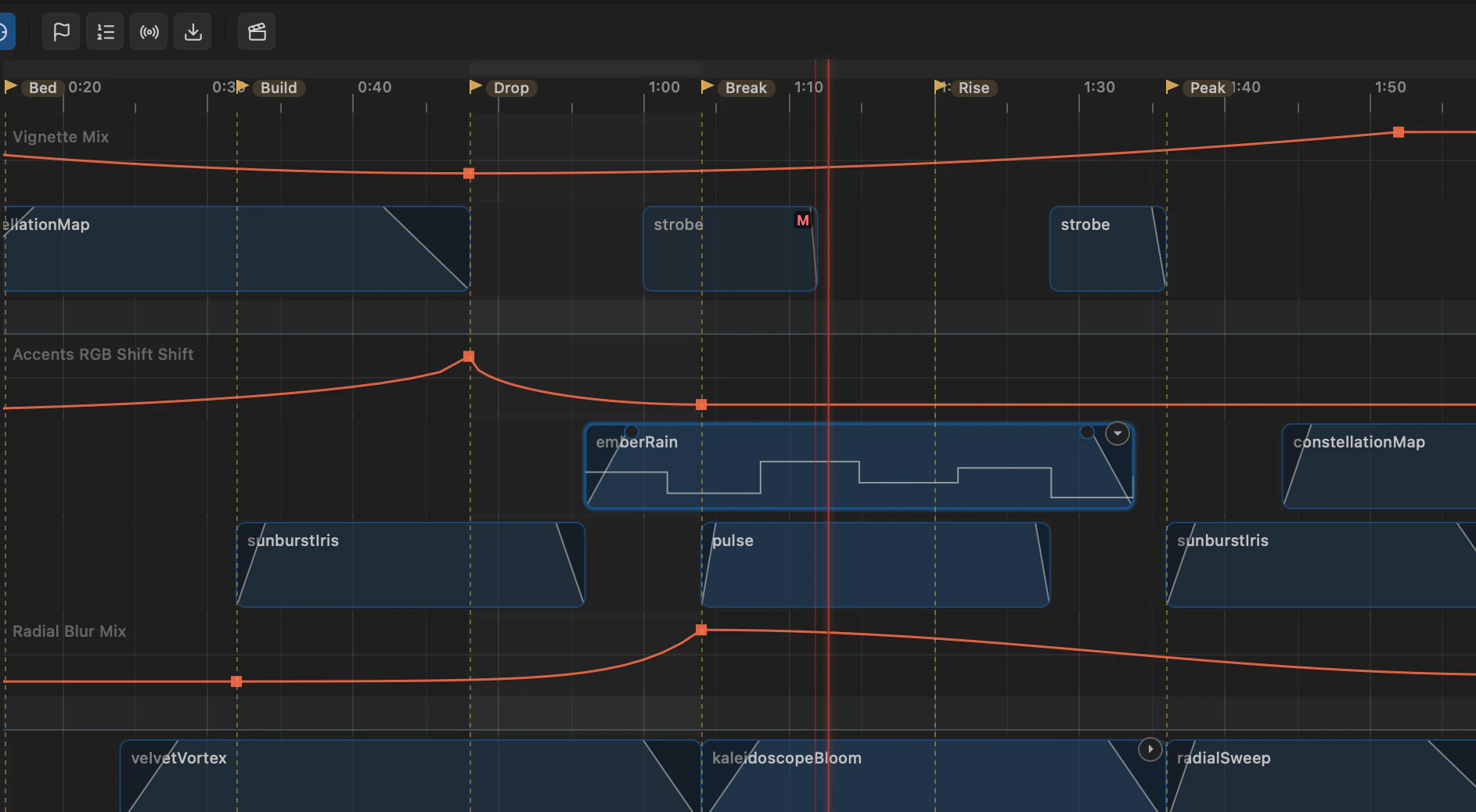1476x812 pixels.
Task: Select the radialSweep clip
Action: [1321, 776]
